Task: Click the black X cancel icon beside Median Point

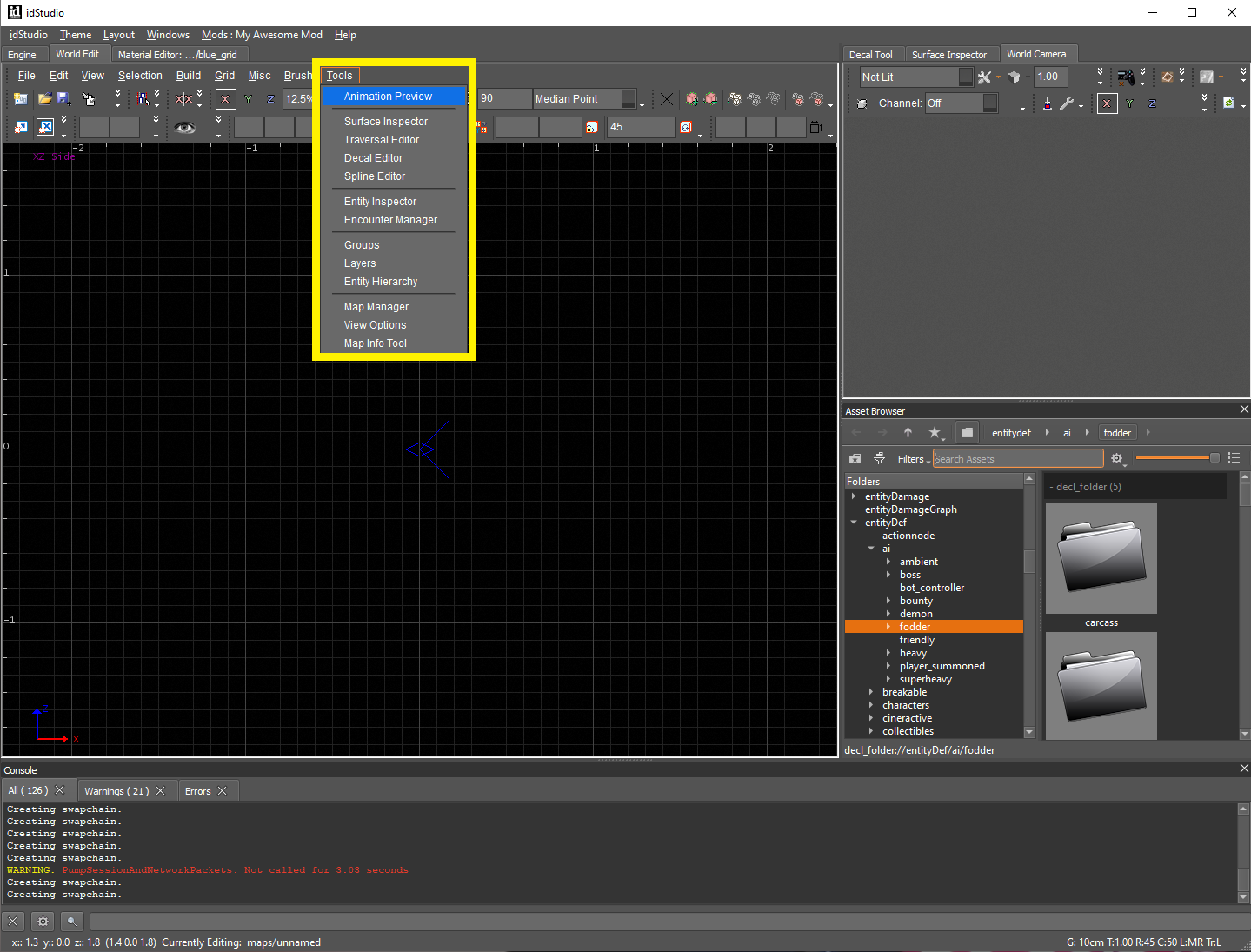Action: click(x=667, y=99)
